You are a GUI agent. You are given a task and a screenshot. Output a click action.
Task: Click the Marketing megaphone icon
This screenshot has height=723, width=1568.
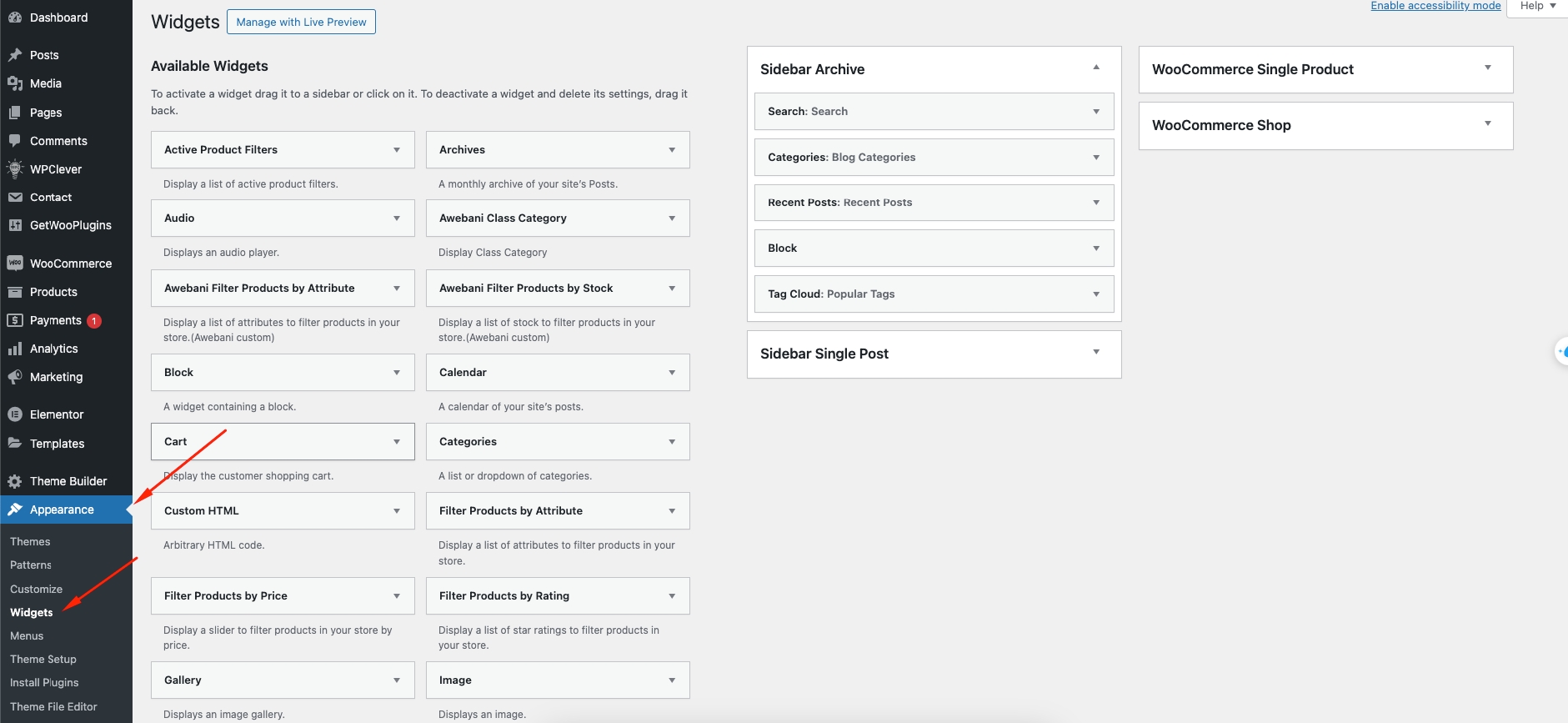pyautogui.click(x=15, y=377)
